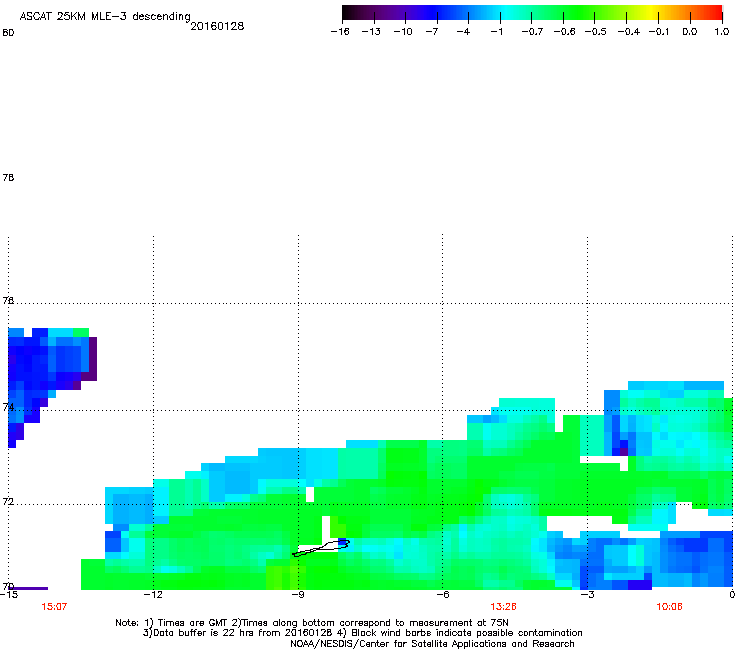740x650 pixels.
Task: Click the red 10:06 pass time
Action: point(669,607)
